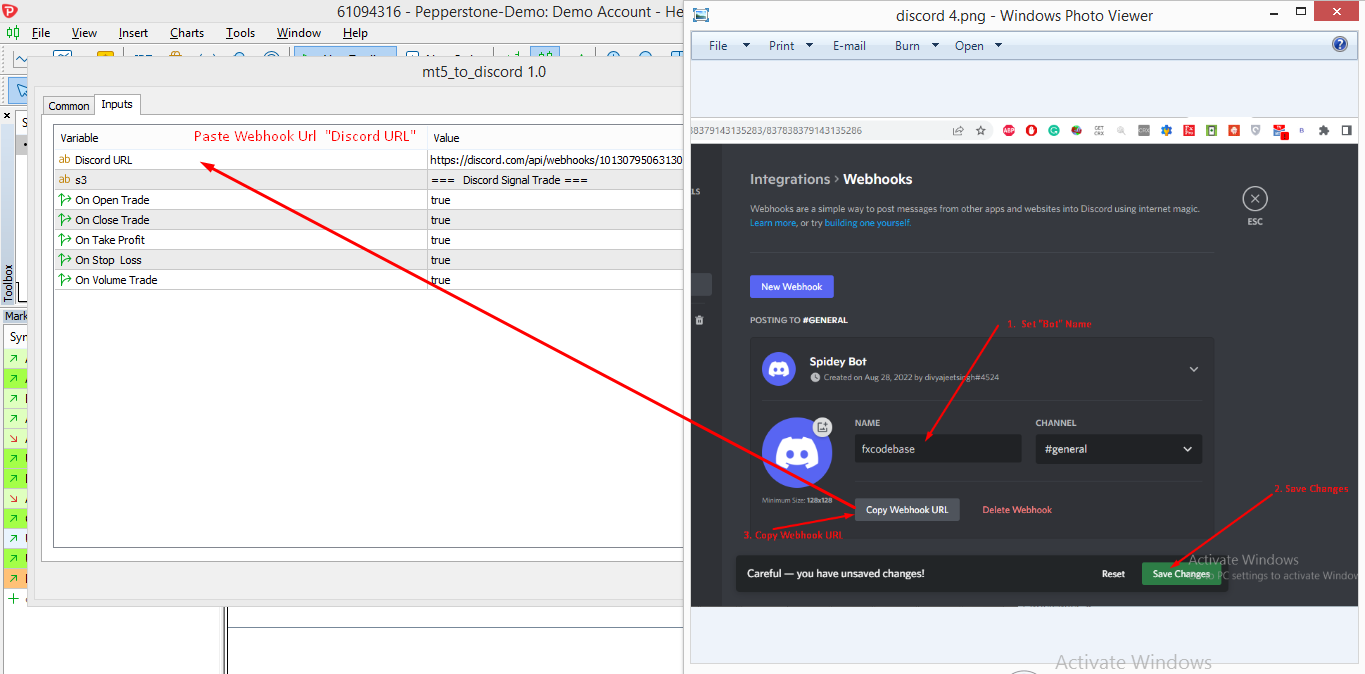Viewport: 1365px width, 674px height.
Task: Click the upload image icon on avatar
Action: [822, 427]
